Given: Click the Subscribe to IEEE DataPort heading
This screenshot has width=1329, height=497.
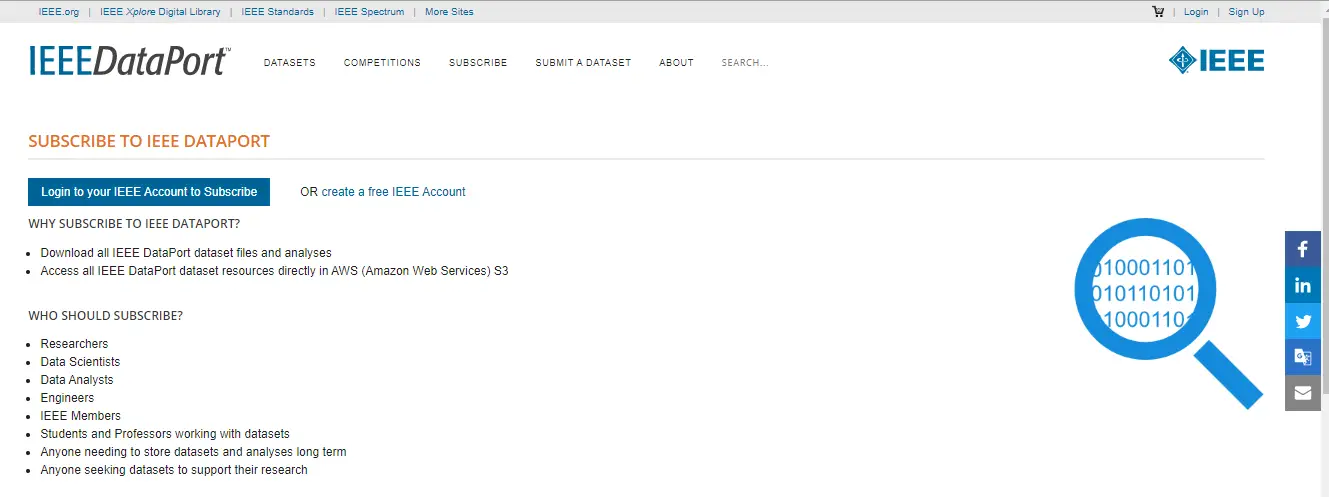Looking at the screenshot, I should (149, 141).
